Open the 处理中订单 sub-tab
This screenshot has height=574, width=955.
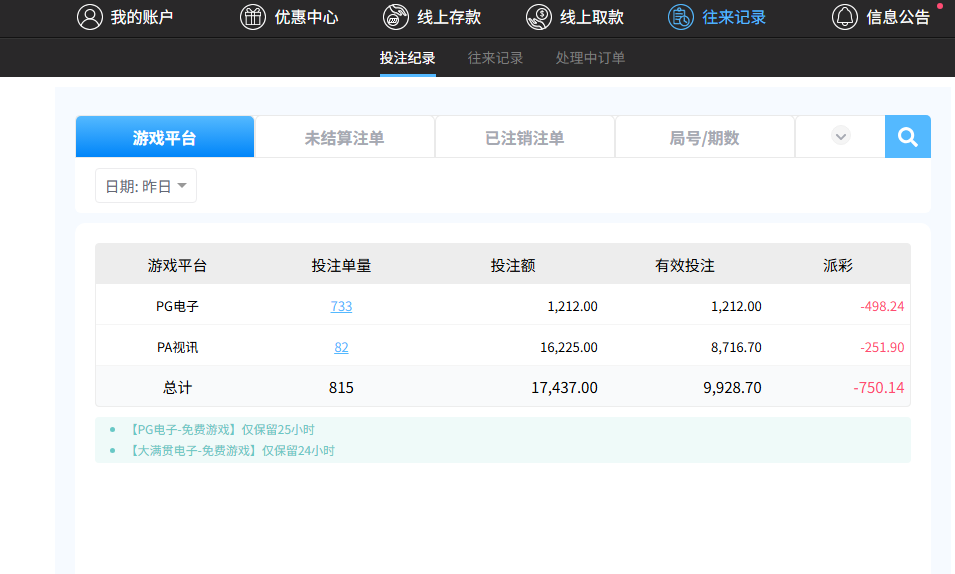tap(590, 58)
